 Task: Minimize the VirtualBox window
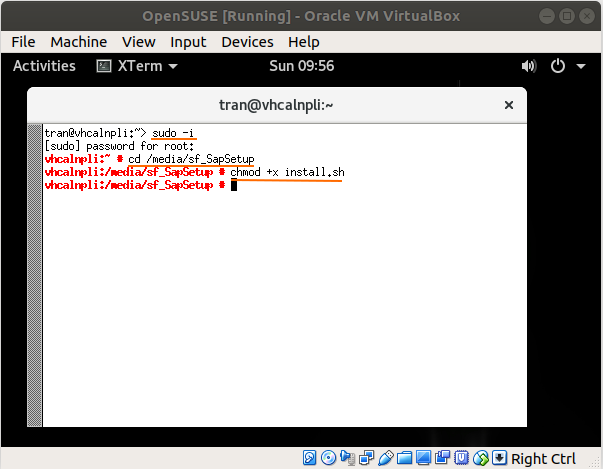pos(546,16)
